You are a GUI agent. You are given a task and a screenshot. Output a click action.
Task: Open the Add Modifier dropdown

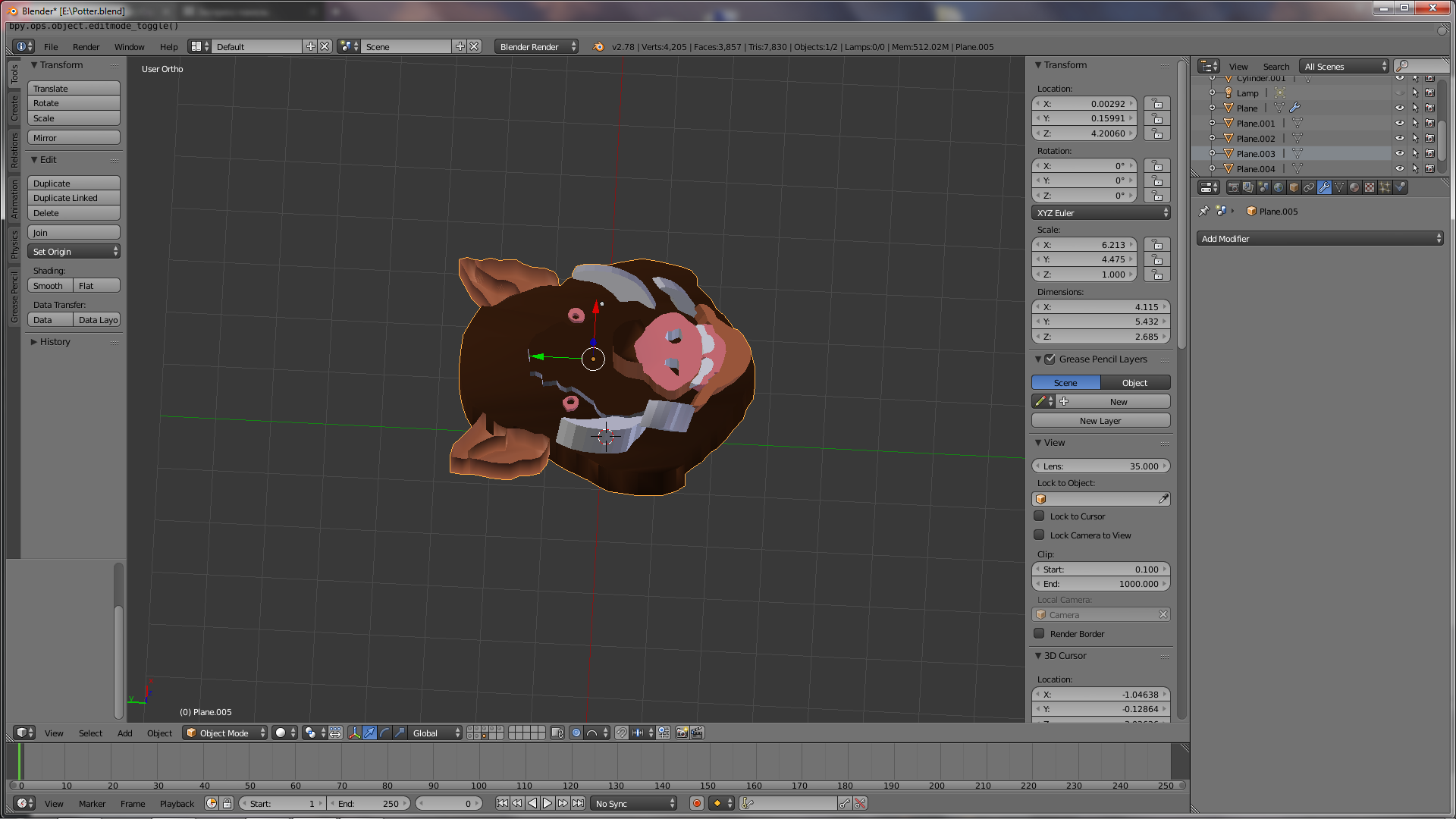click(1320, 238)
